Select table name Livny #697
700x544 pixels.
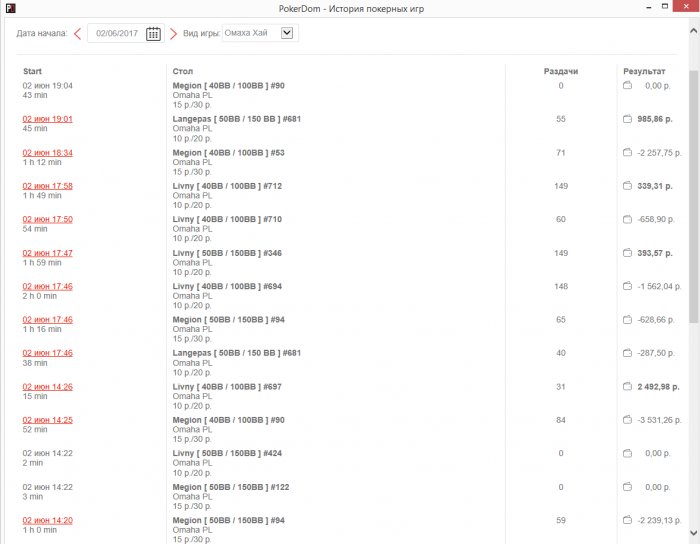(x=227, y=387)
